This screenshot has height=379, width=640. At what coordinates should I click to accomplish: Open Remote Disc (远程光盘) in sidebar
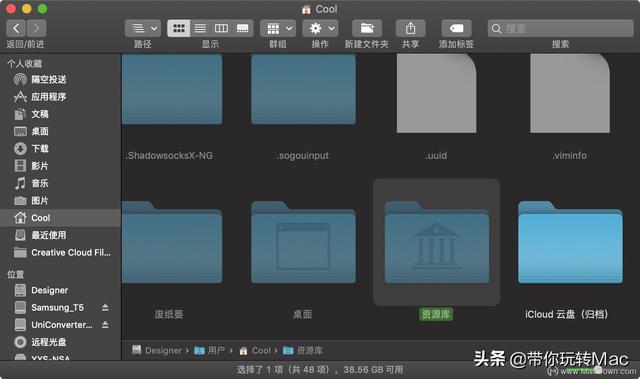[x=60, y=342]
